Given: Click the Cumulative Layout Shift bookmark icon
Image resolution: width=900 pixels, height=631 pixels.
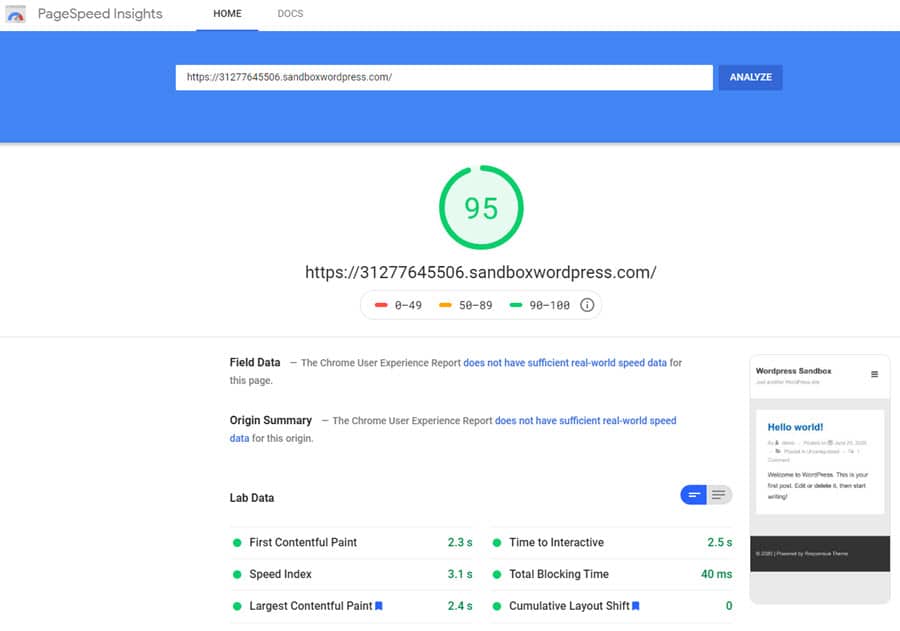Looking at the screenshot, I should 635,606.
